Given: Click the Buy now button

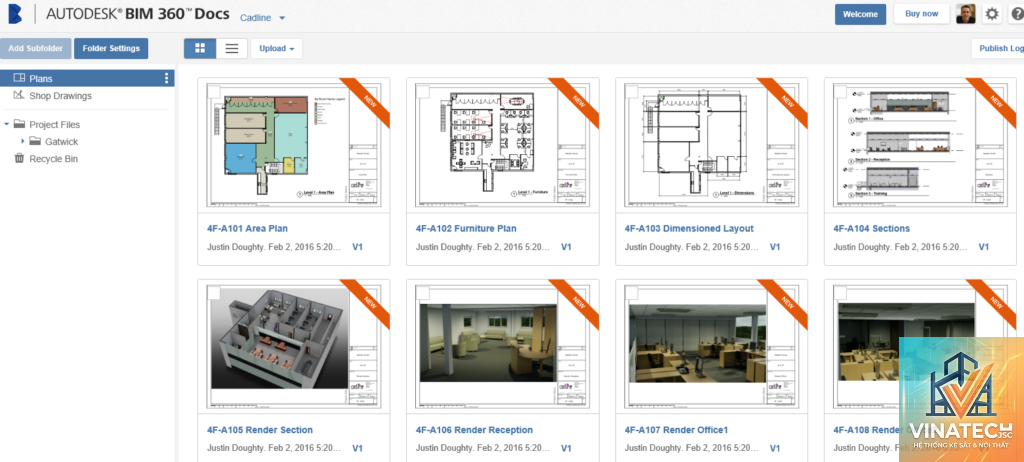Looking at the screenshot, I should 921,14.
